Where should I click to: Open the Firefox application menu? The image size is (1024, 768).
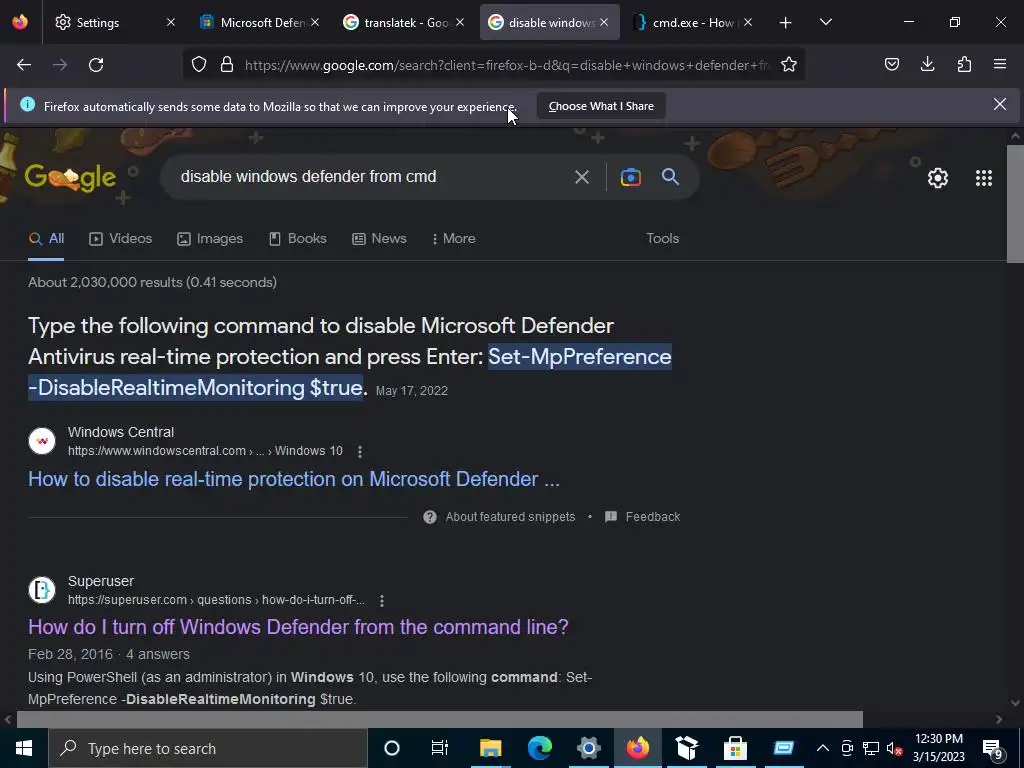[1000, 64]
